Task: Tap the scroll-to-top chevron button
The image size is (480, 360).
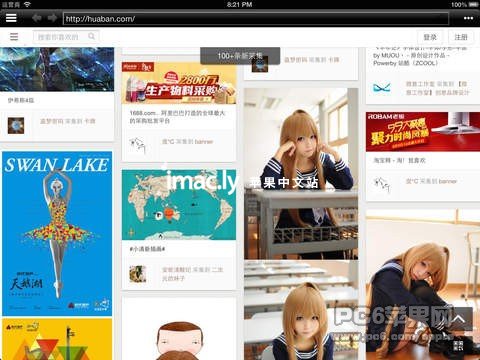Action: coord(459,319)
